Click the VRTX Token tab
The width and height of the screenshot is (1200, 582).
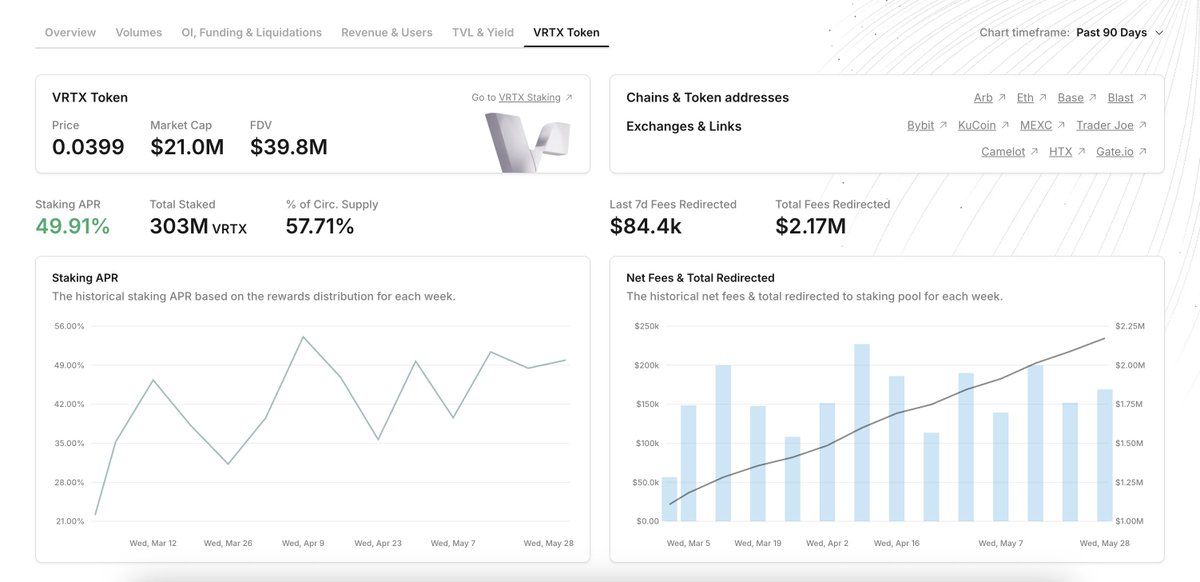pyautogui.click(x=567, y=32)
